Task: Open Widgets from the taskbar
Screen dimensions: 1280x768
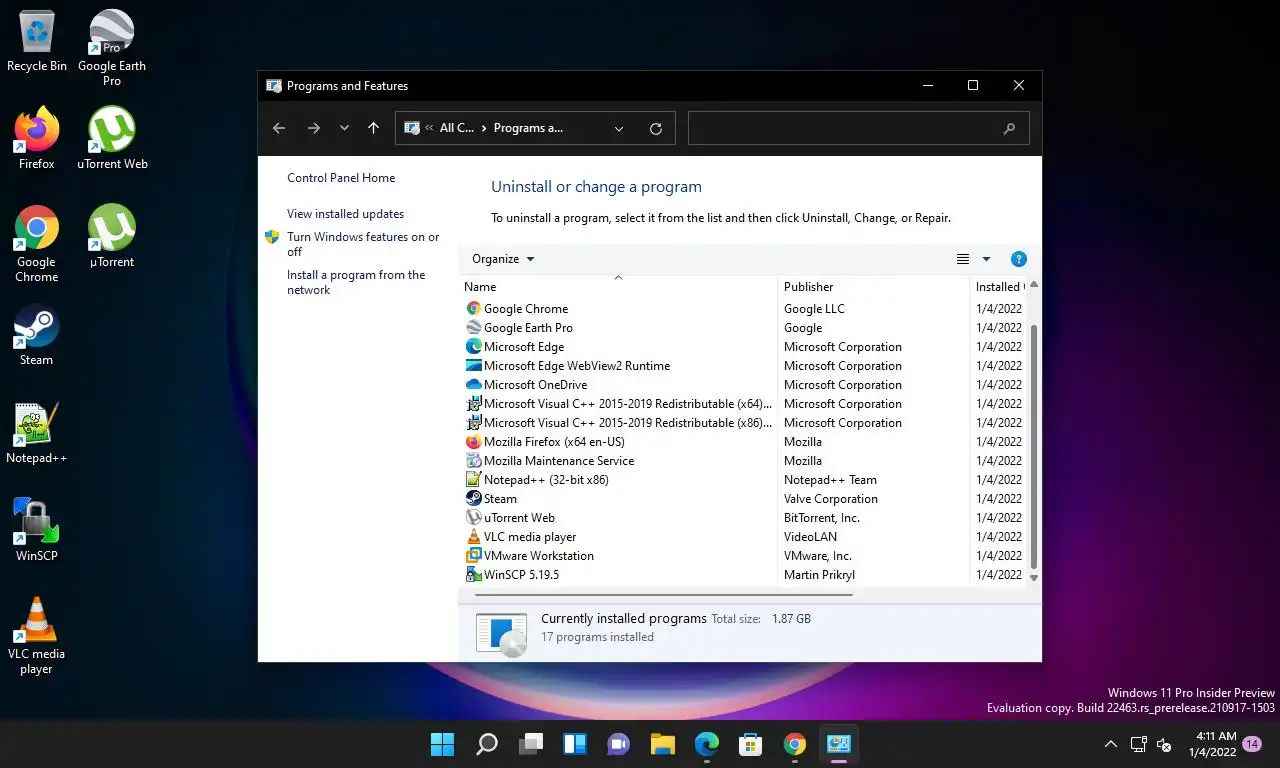Action: point(575,744)
